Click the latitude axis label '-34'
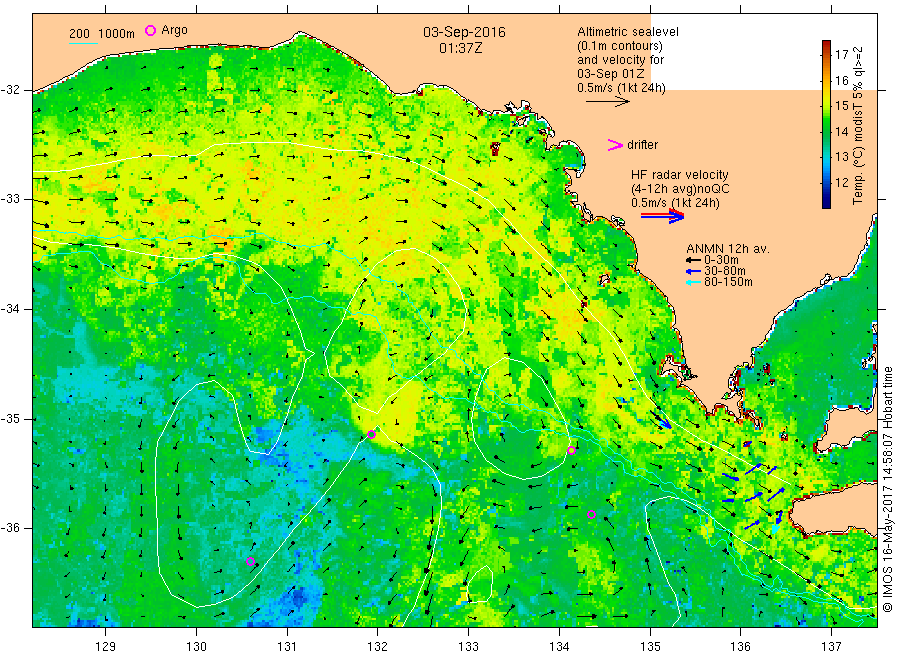900x660 pixels. [10, 309]
